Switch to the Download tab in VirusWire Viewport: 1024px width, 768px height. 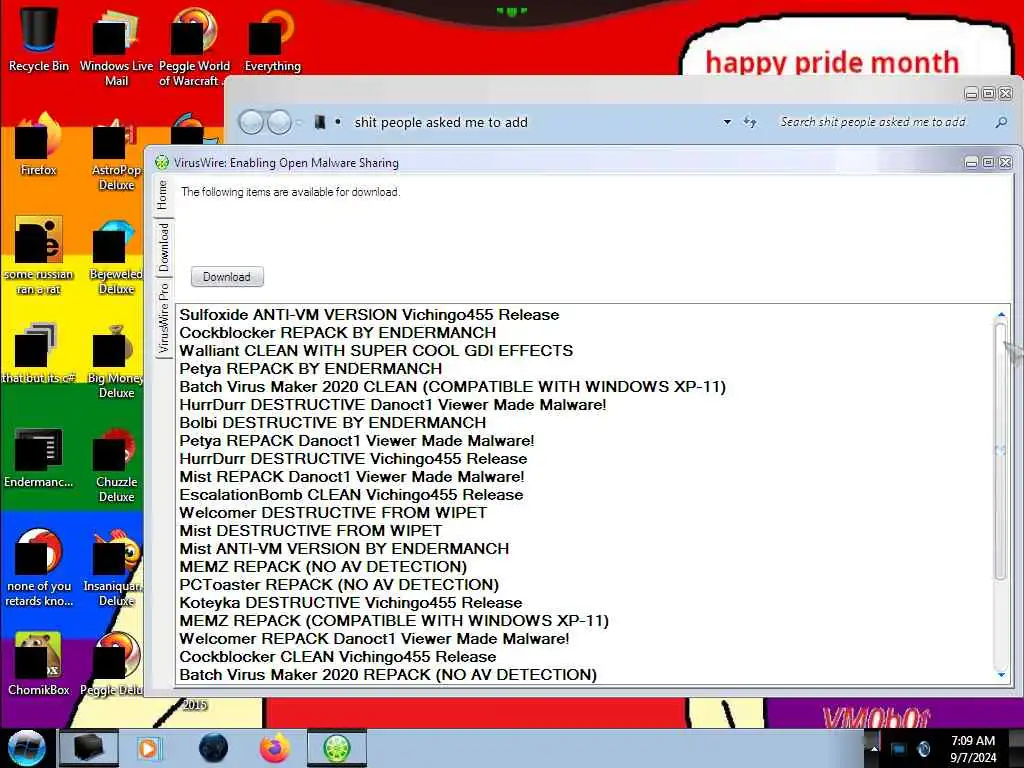[x=163, y=248]
